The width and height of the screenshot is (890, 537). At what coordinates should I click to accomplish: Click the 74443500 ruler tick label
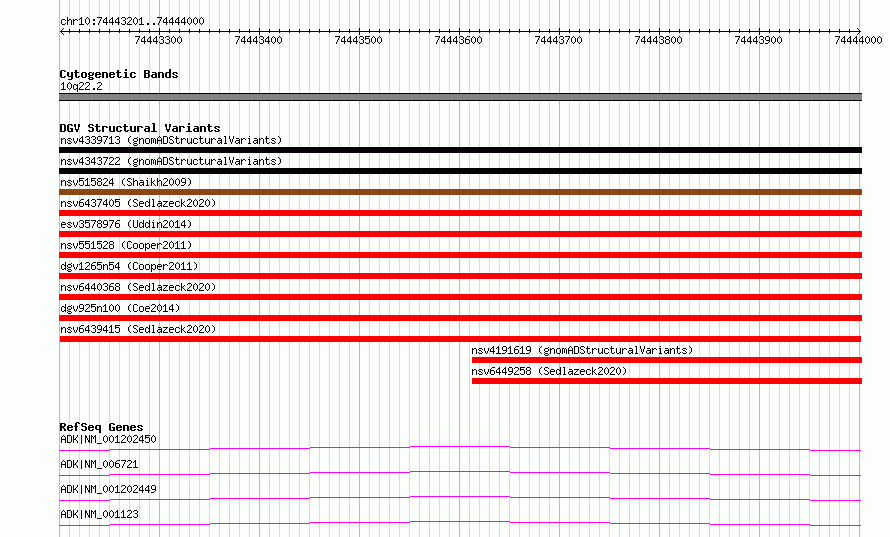point(358,40)
